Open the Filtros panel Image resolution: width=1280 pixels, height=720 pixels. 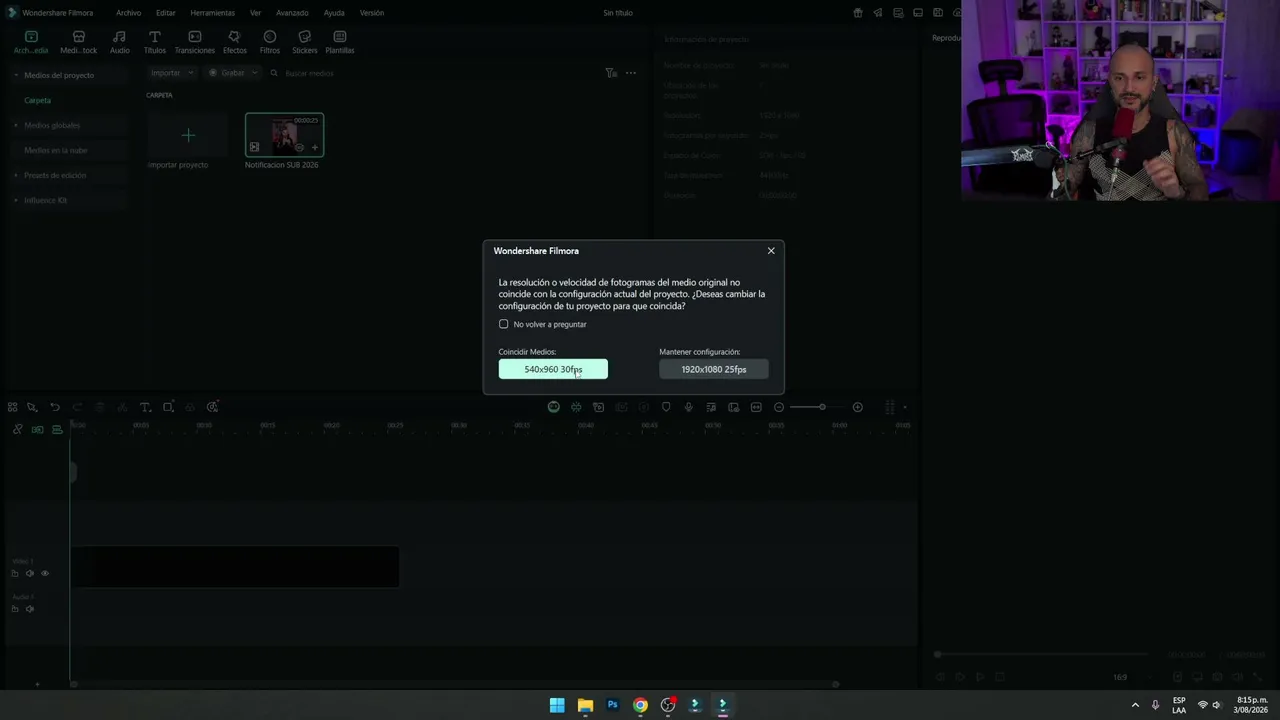tap(270, 41)
